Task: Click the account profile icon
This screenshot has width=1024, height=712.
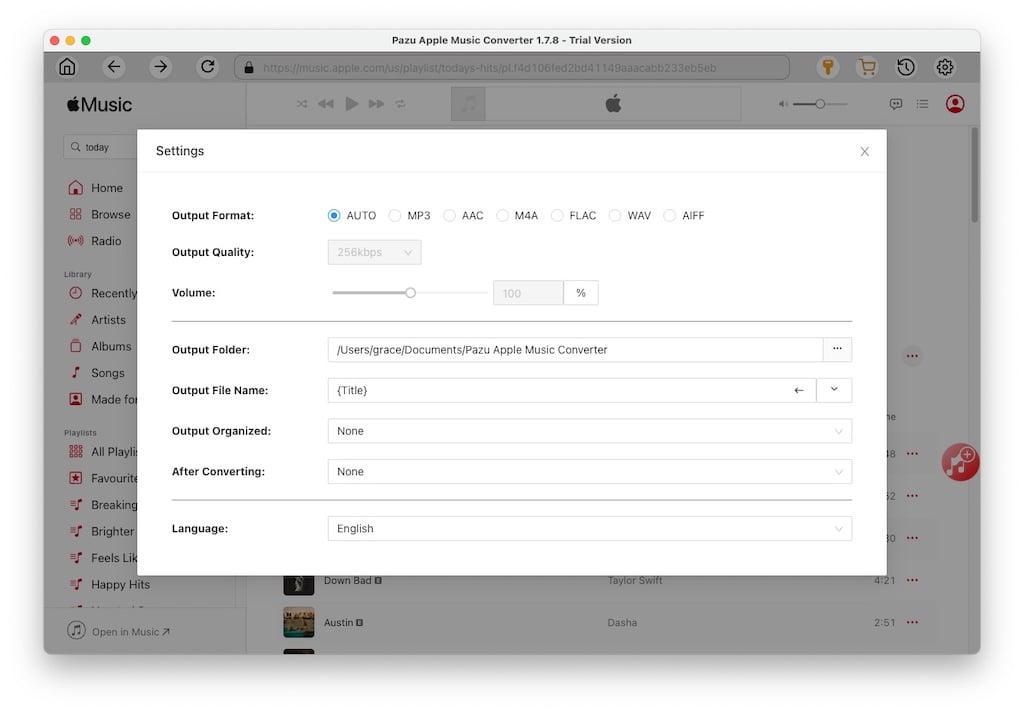Action: 955,104
